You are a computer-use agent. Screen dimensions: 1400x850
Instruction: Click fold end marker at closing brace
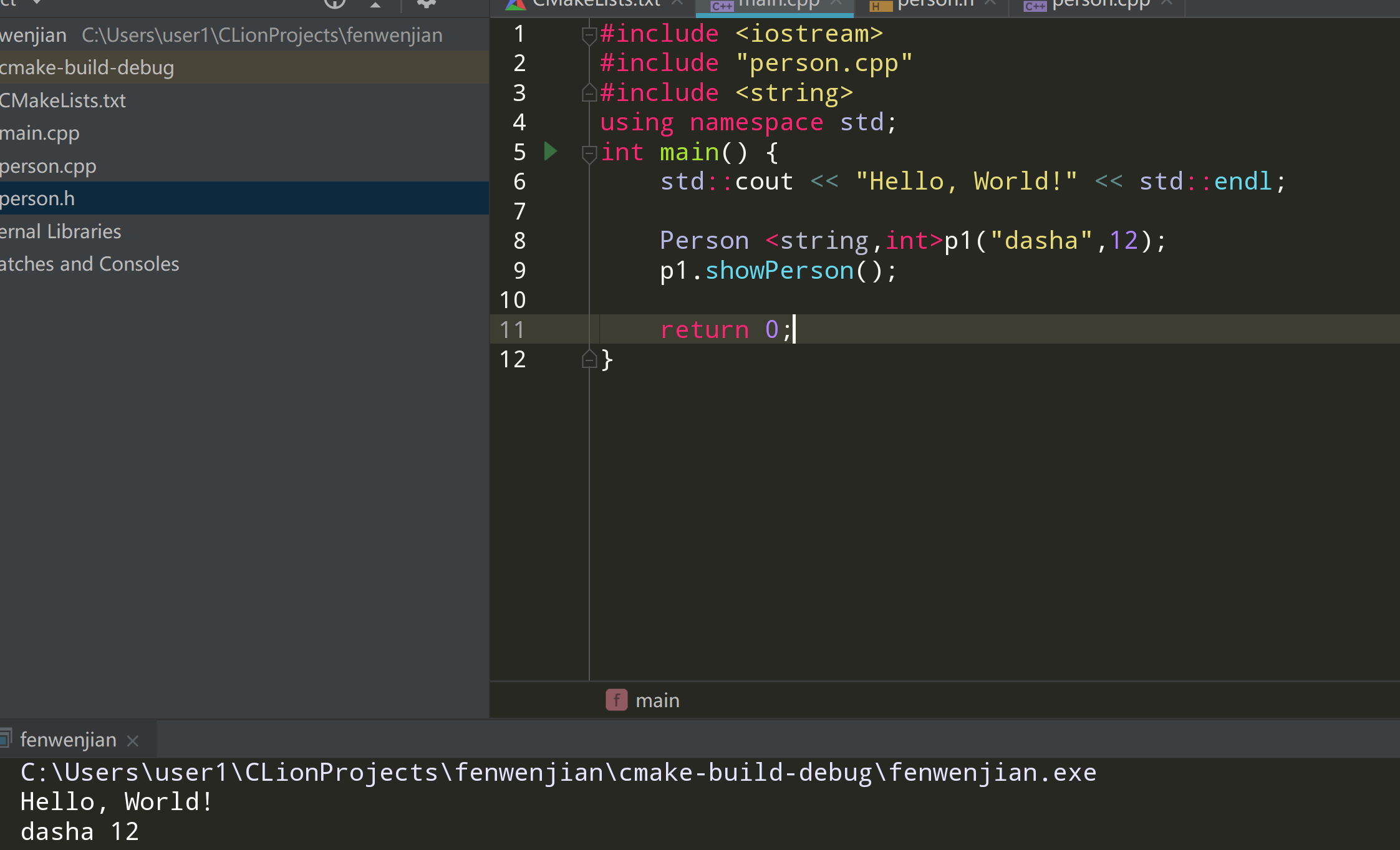tap(589, 360)
